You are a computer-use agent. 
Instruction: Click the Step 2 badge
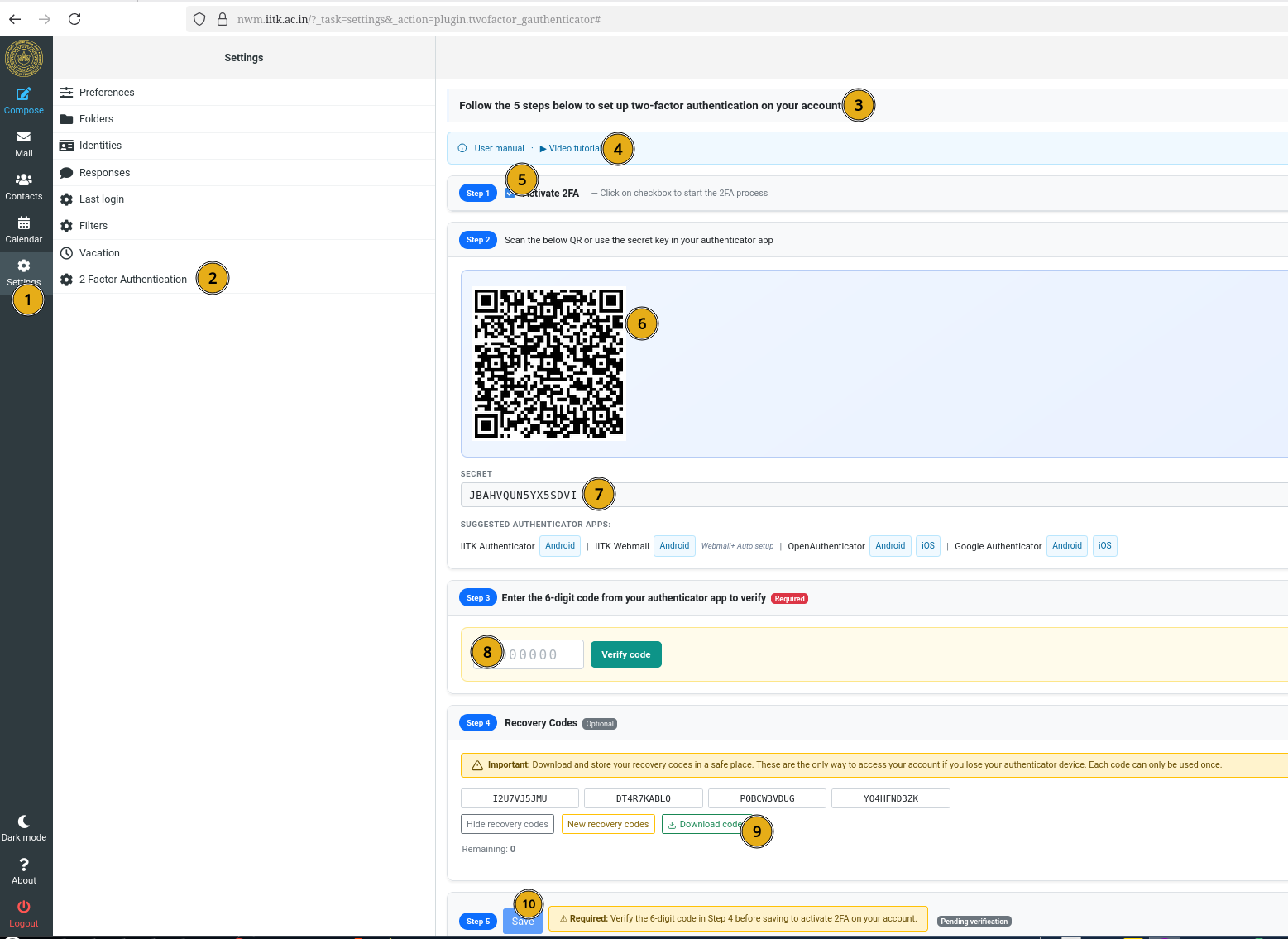point(478,240)
